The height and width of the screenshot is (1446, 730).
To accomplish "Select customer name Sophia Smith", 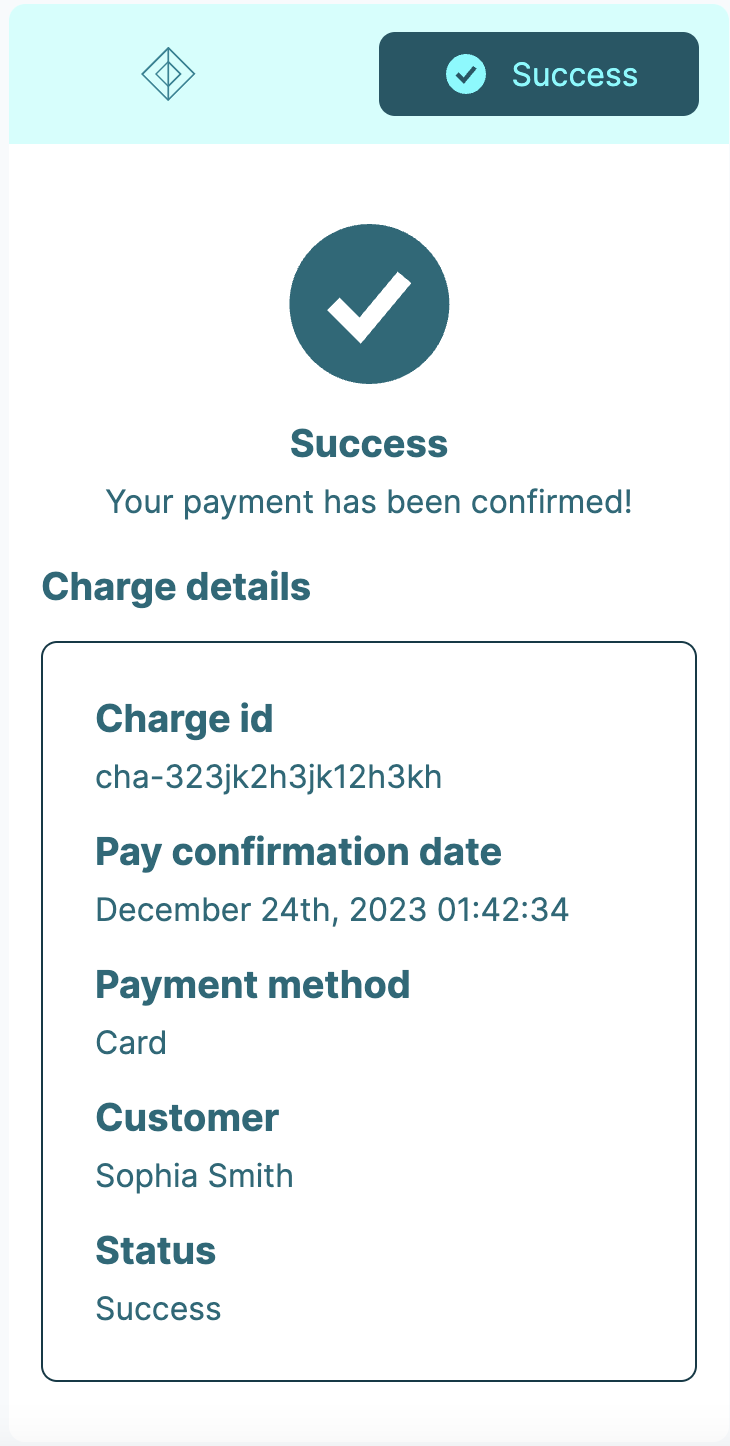I will pyautogui.click(x=194, y=1176).
